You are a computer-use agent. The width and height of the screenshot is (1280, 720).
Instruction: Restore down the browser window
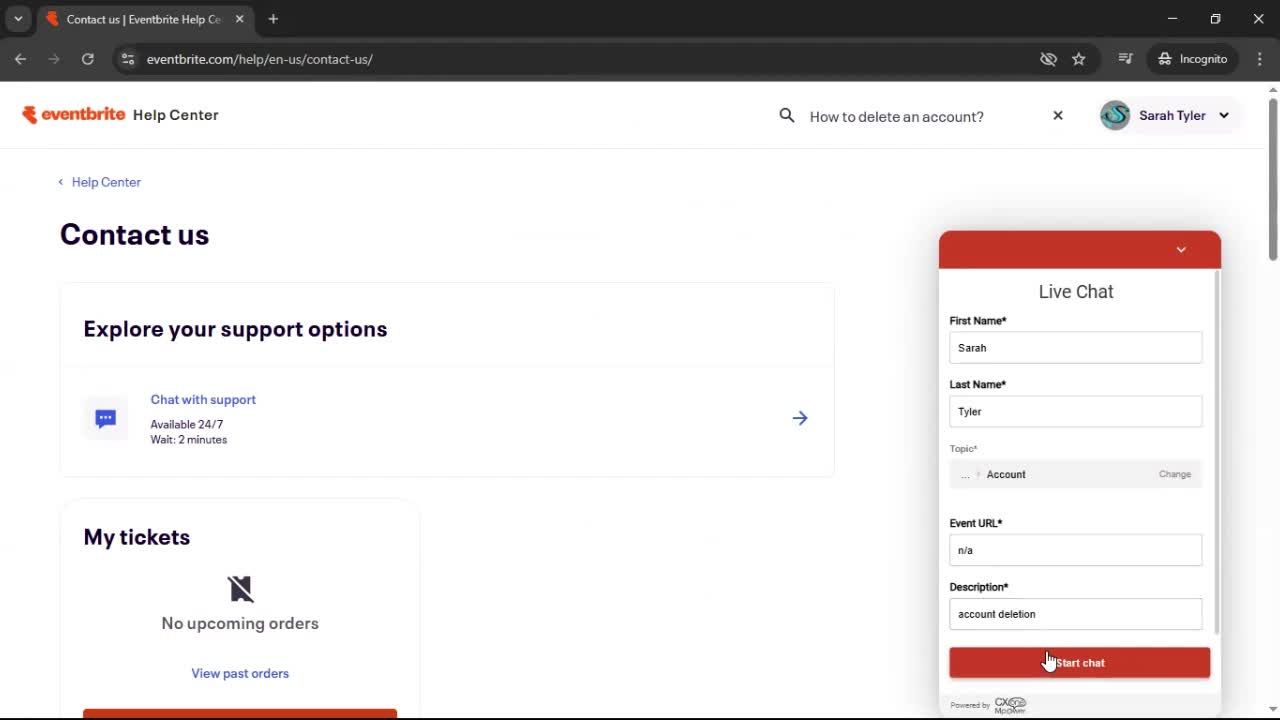[1216, 19]
